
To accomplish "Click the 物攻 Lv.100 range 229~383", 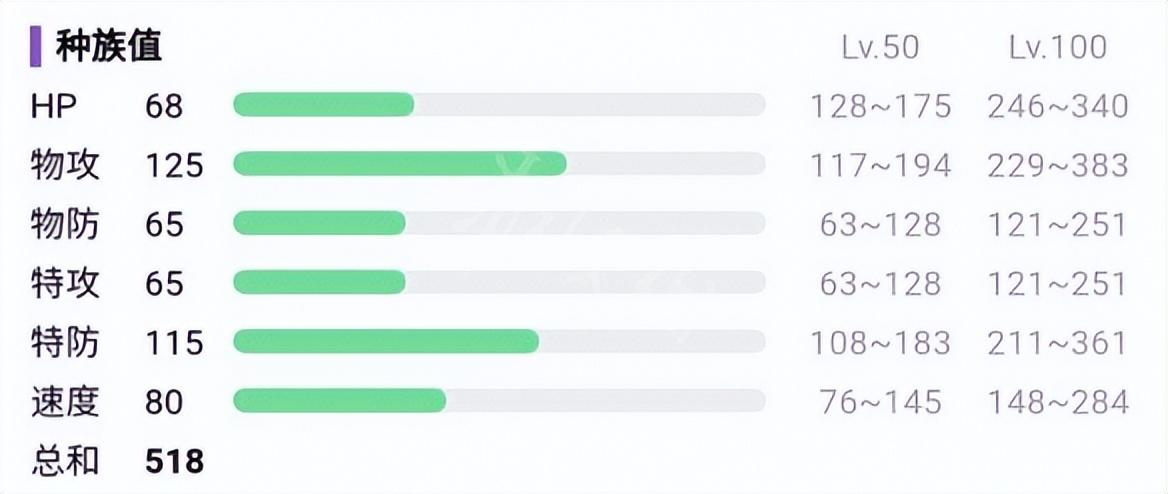I will pos(1058,165).
